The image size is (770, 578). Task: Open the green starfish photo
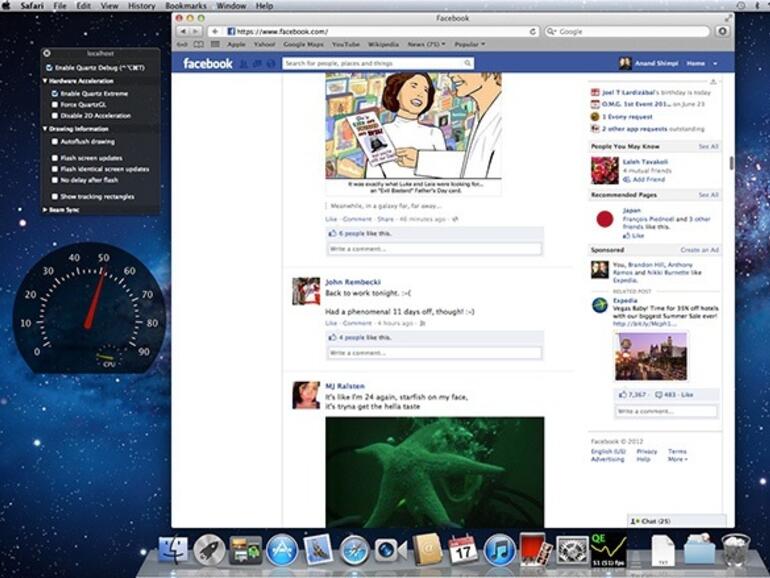point(435,472)
